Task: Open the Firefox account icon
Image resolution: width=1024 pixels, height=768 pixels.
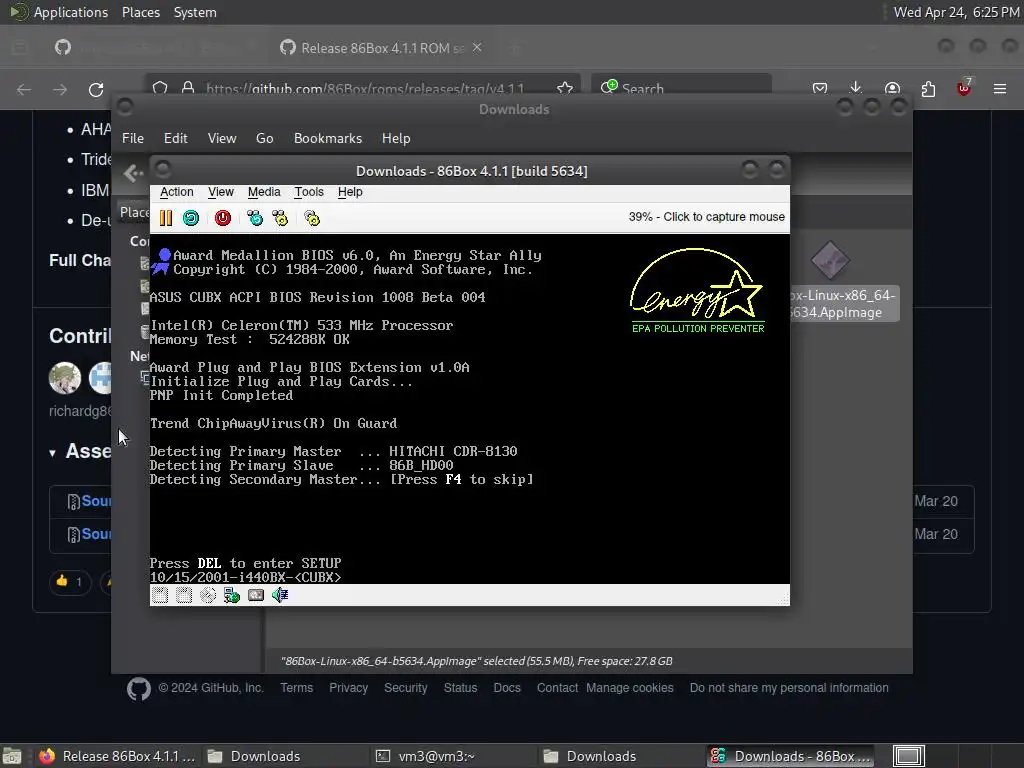Action: click(892, 89)
